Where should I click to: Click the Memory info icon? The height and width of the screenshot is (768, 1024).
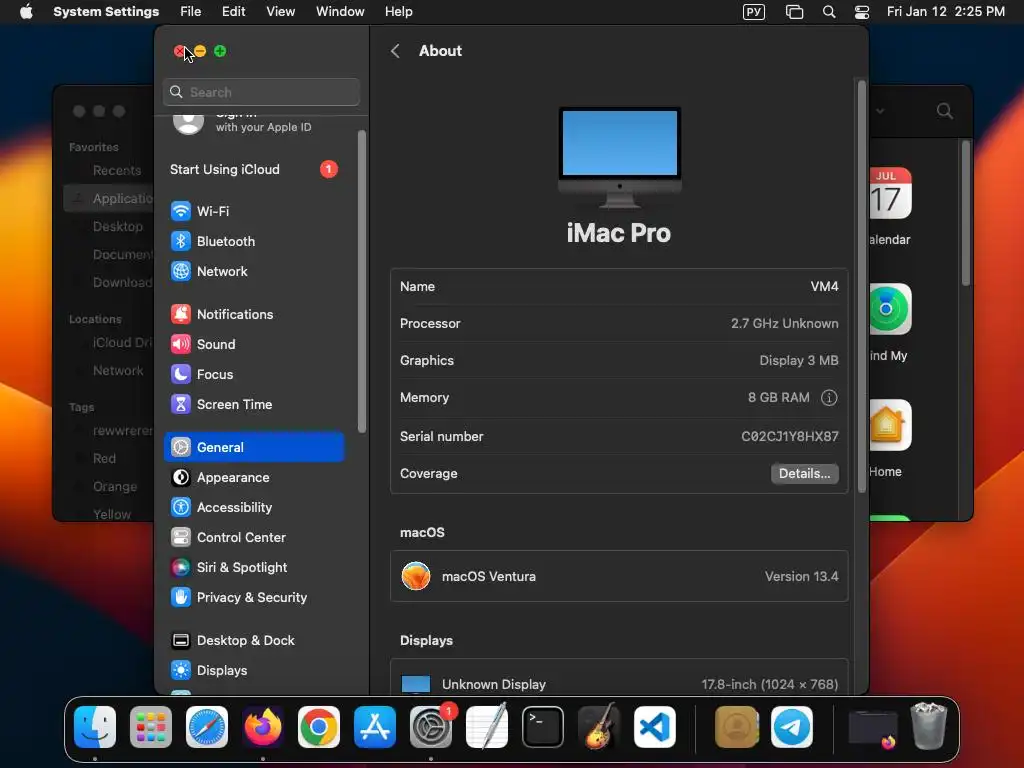point(829,398)
